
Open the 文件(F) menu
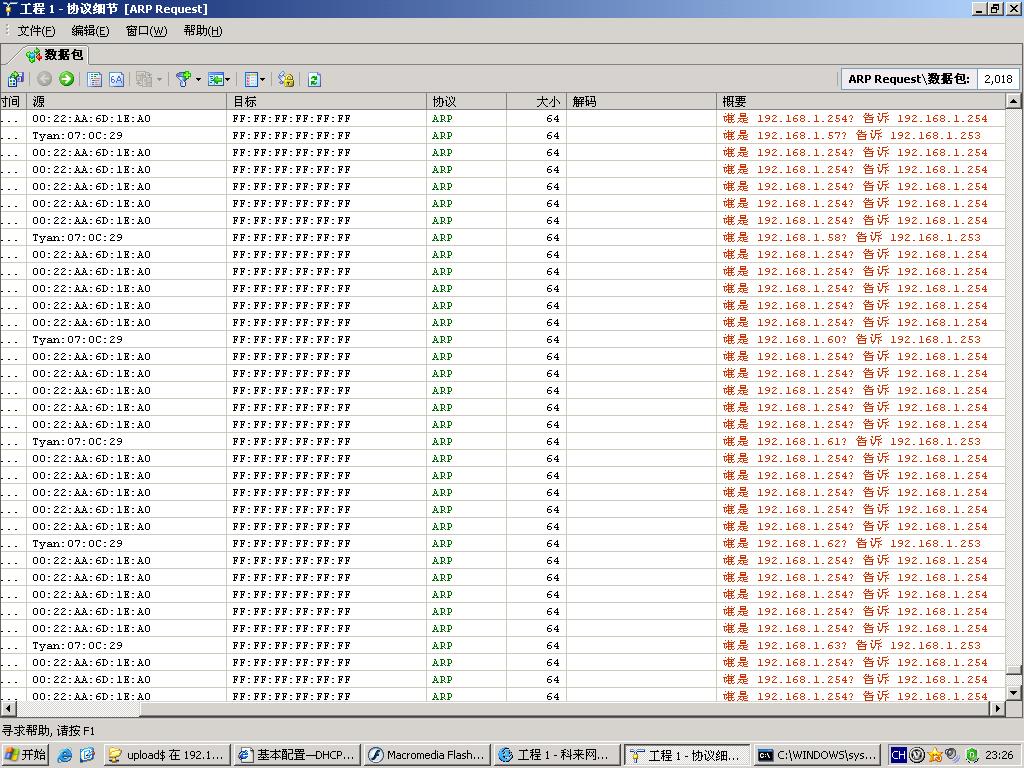coord(36,31)
